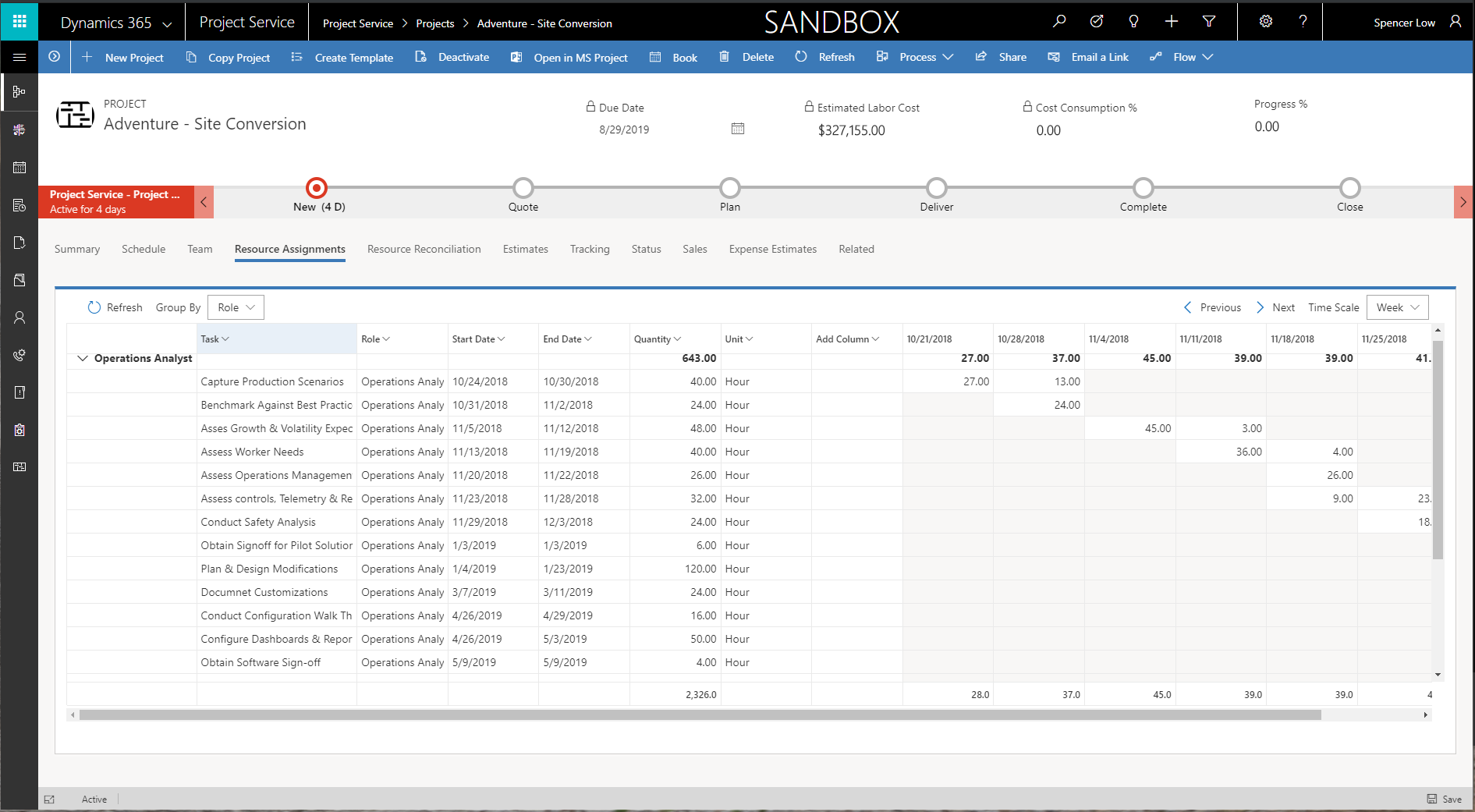Click Create Template command
The width and height of the screenshot is (1475, 812).
tap(342, 58)
